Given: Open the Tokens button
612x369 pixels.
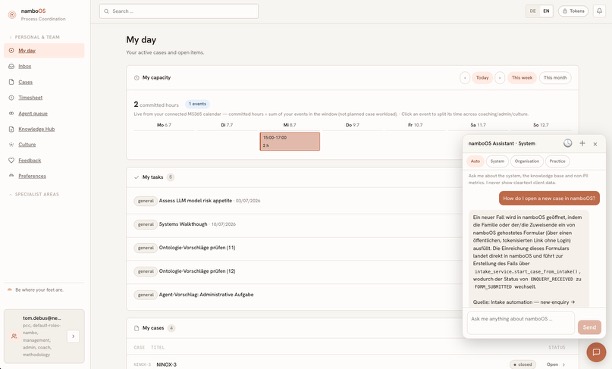Looking at the screenshot, I should click(573, 11).
